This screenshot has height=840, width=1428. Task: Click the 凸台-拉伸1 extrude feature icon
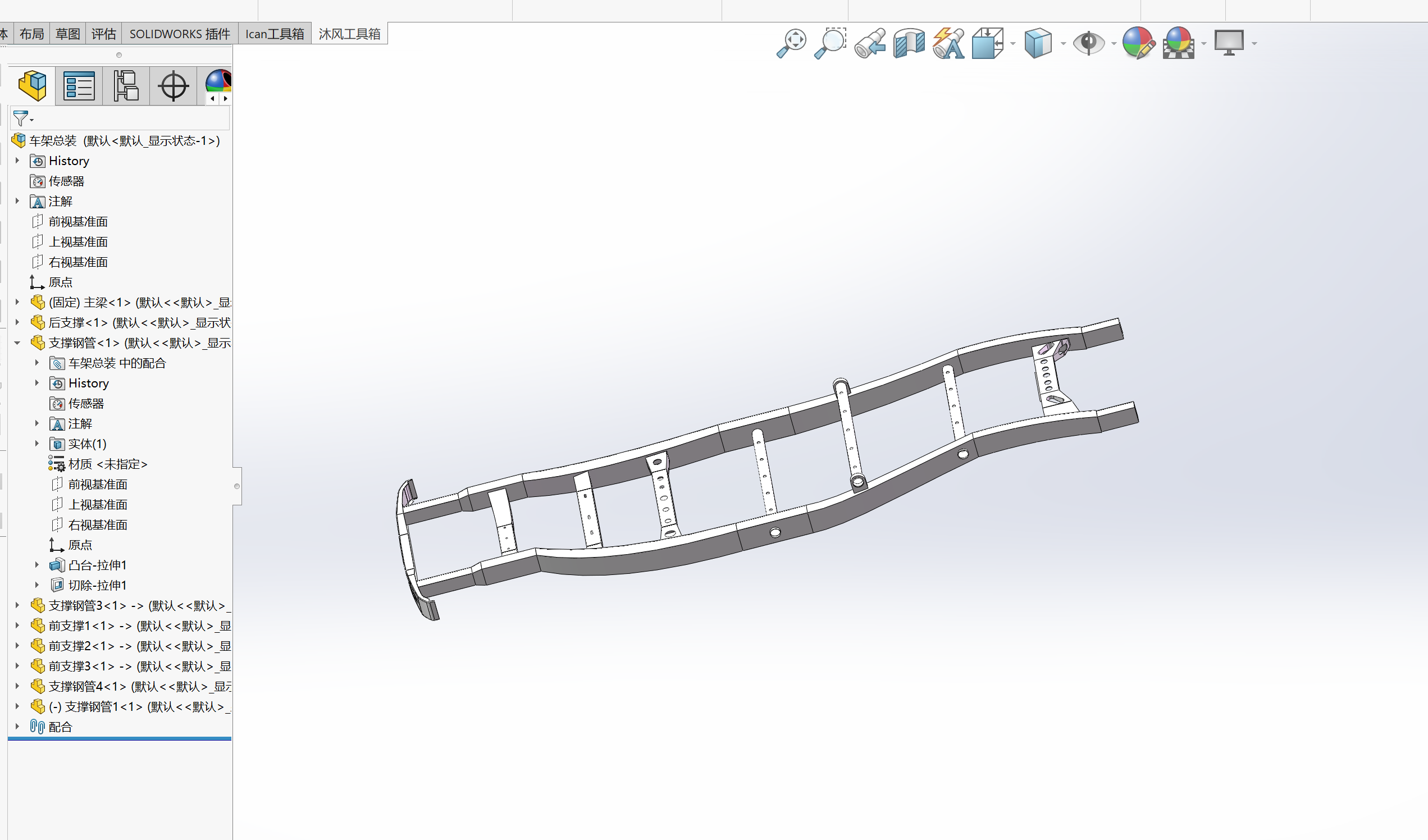[x=57, y=565]
